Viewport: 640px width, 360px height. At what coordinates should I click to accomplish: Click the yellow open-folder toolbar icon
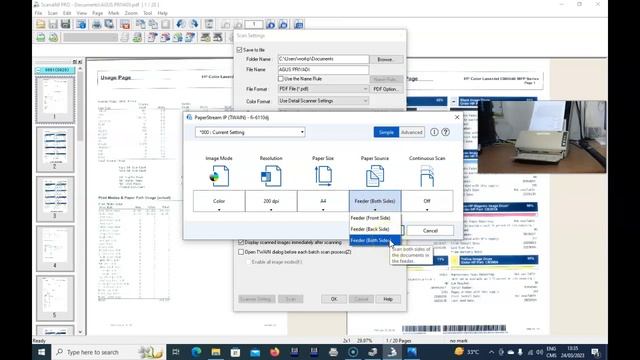click(40, 24)
